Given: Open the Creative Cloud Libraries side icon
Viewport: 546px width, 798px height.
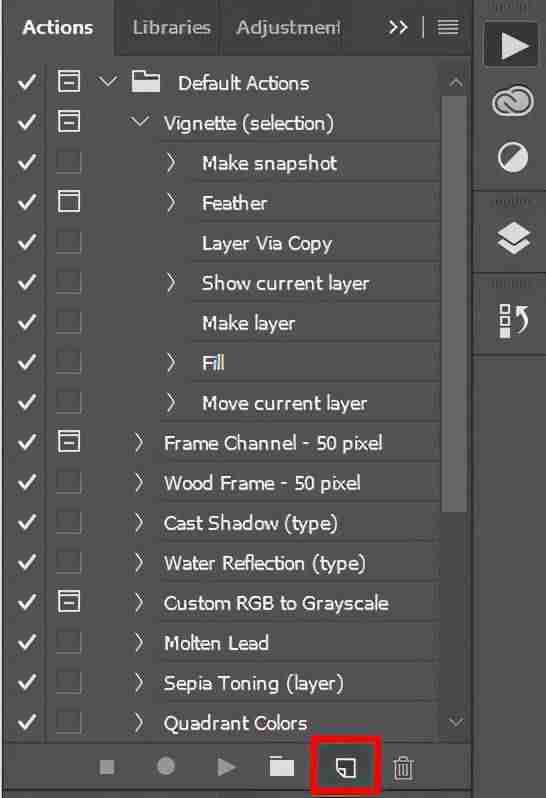Looking at the screenshot, I should tap(512, 101).
